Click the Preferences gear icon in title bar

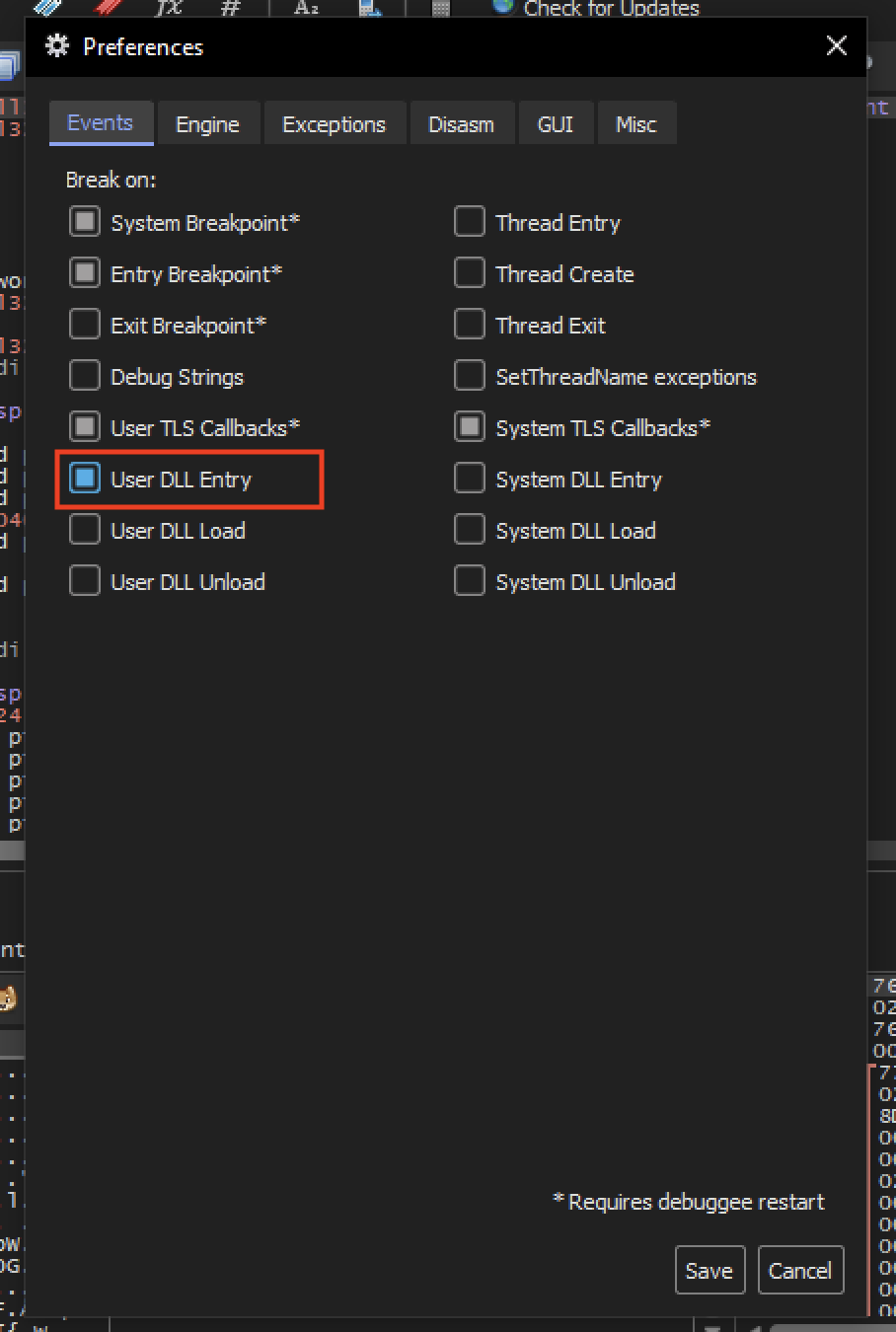(57, 45)
